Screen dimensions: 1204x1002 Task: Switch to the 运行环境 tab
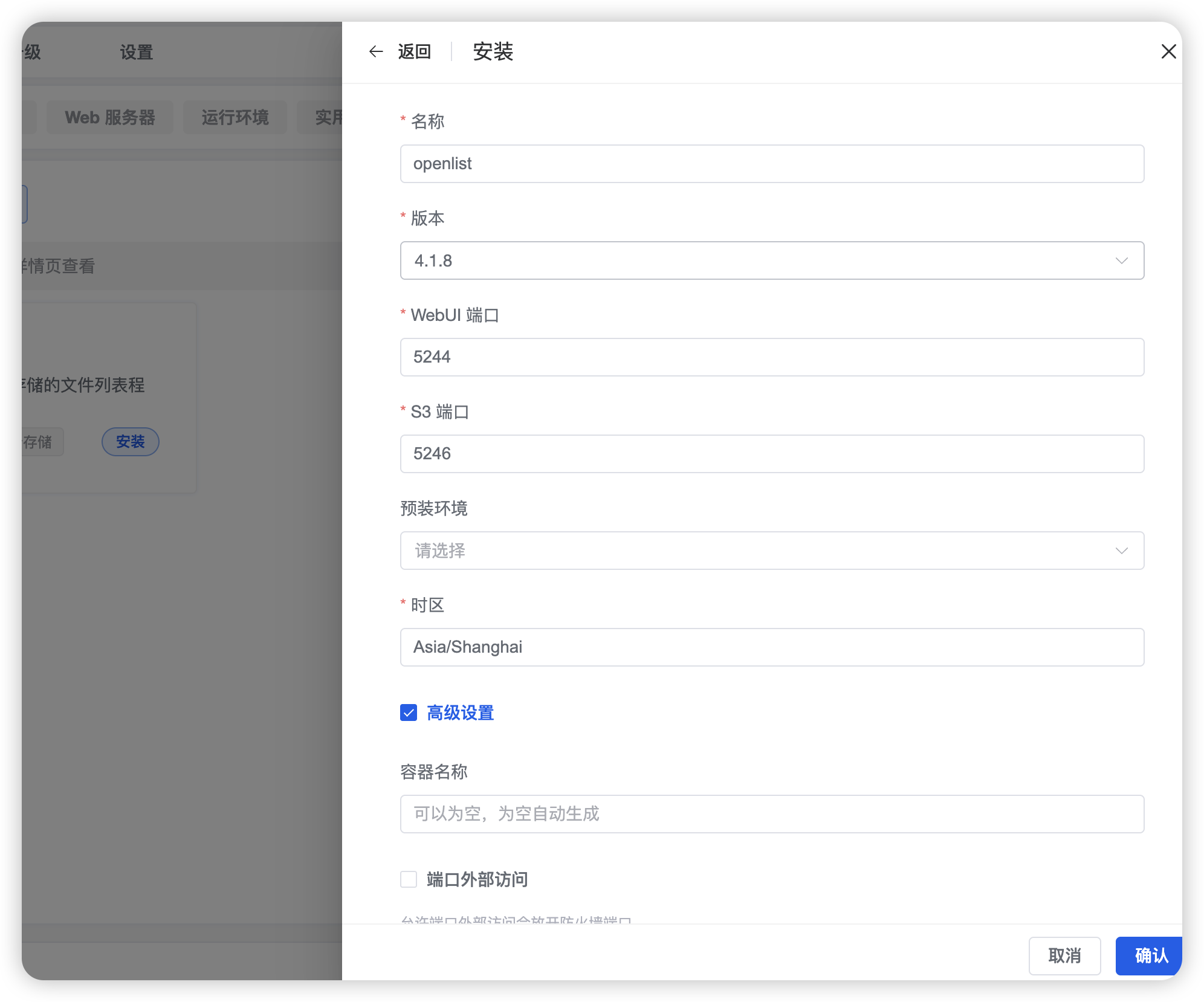(235, 117)
